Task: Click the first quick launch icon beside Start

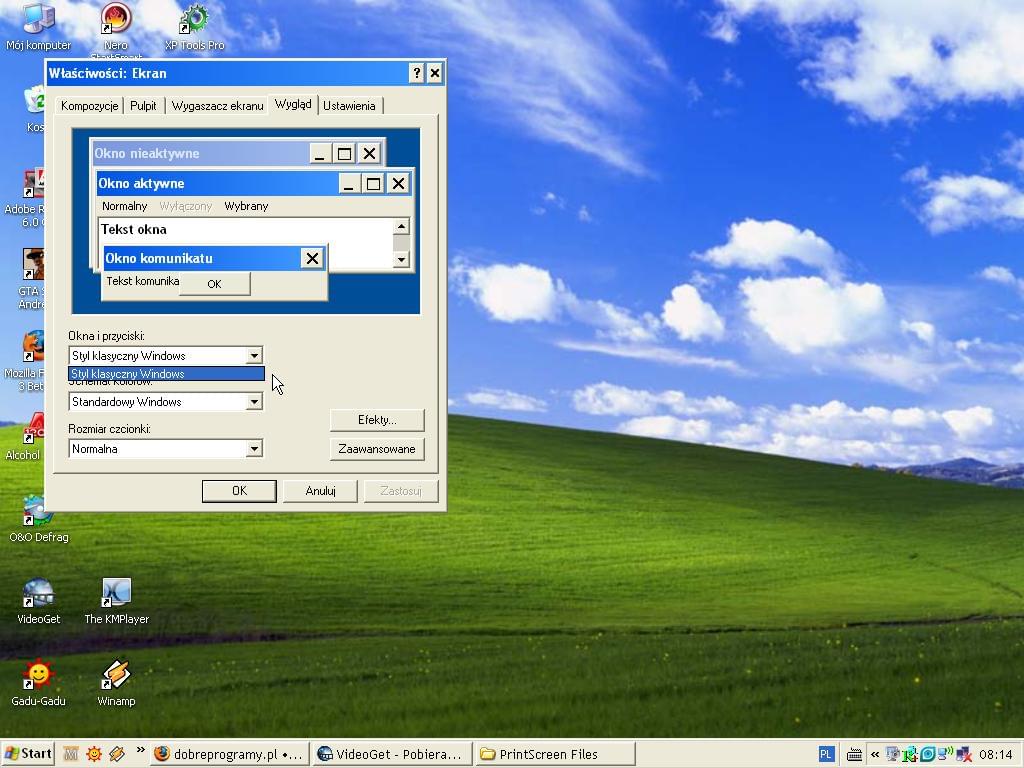Action: click(x=71, y=754)
